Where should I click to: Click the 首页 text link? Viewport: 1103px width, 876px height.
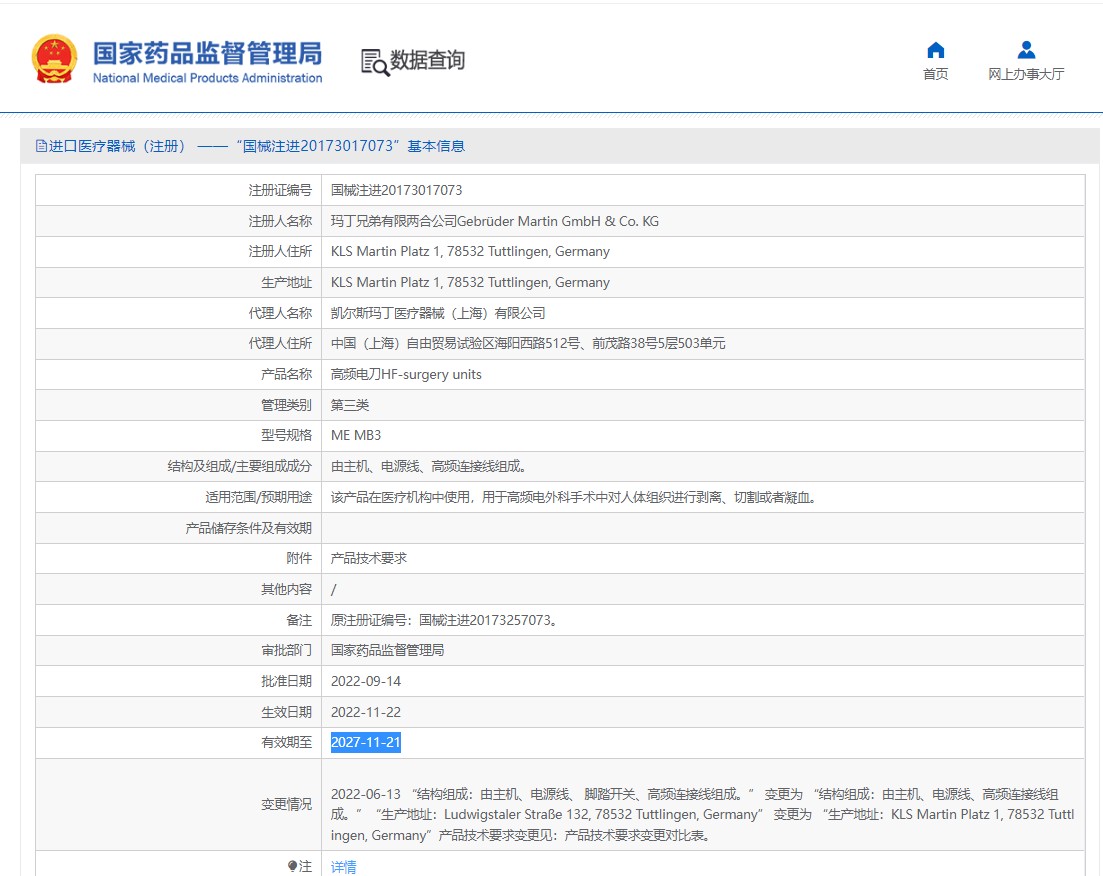pyautogui.click(x=936, y=74)
